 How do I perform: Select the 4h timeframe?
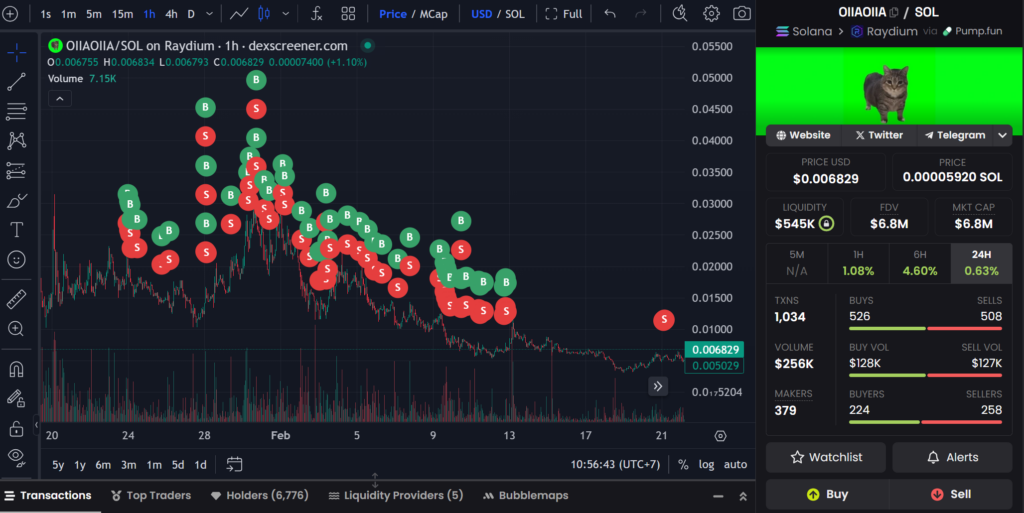171,14
